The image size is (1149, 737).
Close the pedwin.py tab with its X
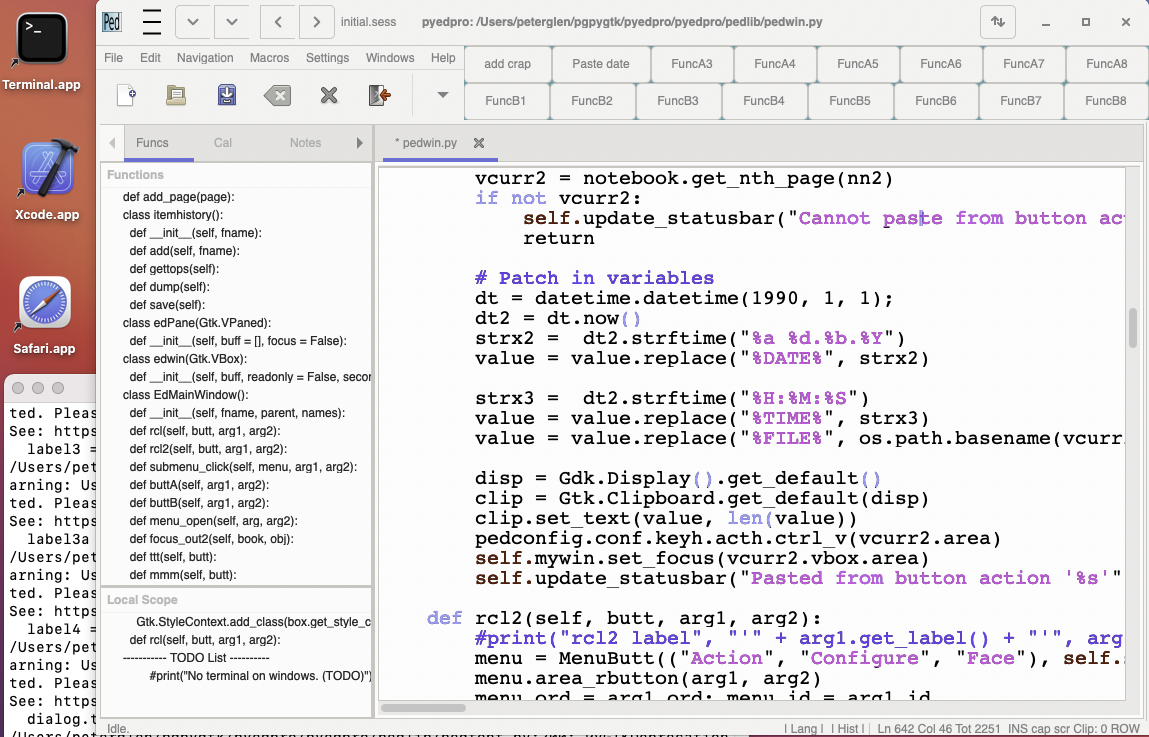479,143
